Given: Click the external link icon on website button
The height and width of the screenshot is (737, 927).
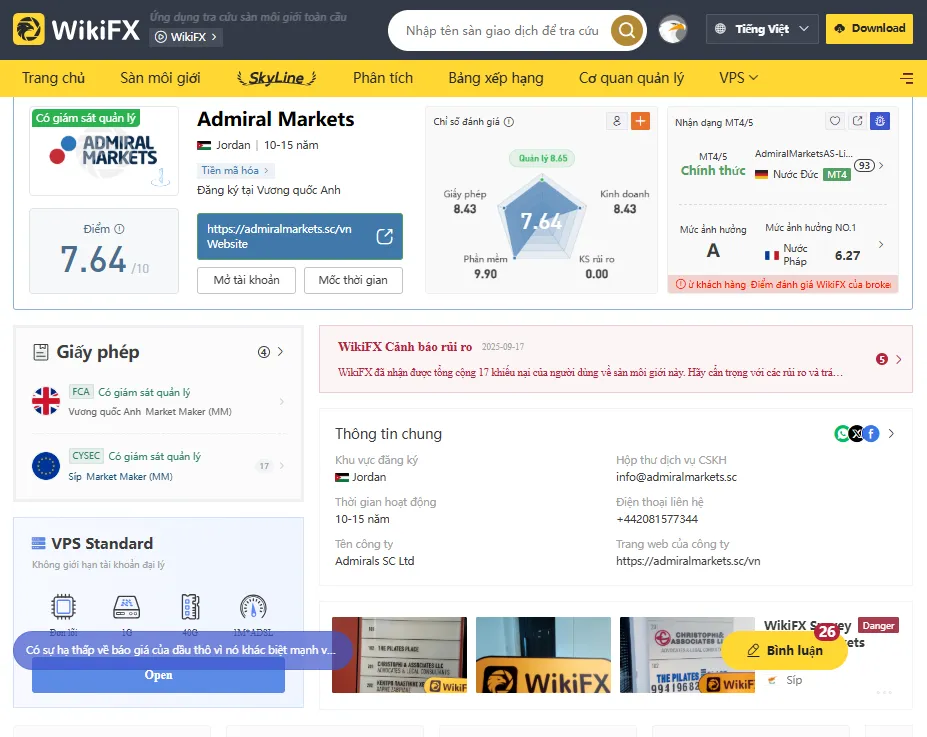Looking at the screenshot, I should tap(384, 236).
